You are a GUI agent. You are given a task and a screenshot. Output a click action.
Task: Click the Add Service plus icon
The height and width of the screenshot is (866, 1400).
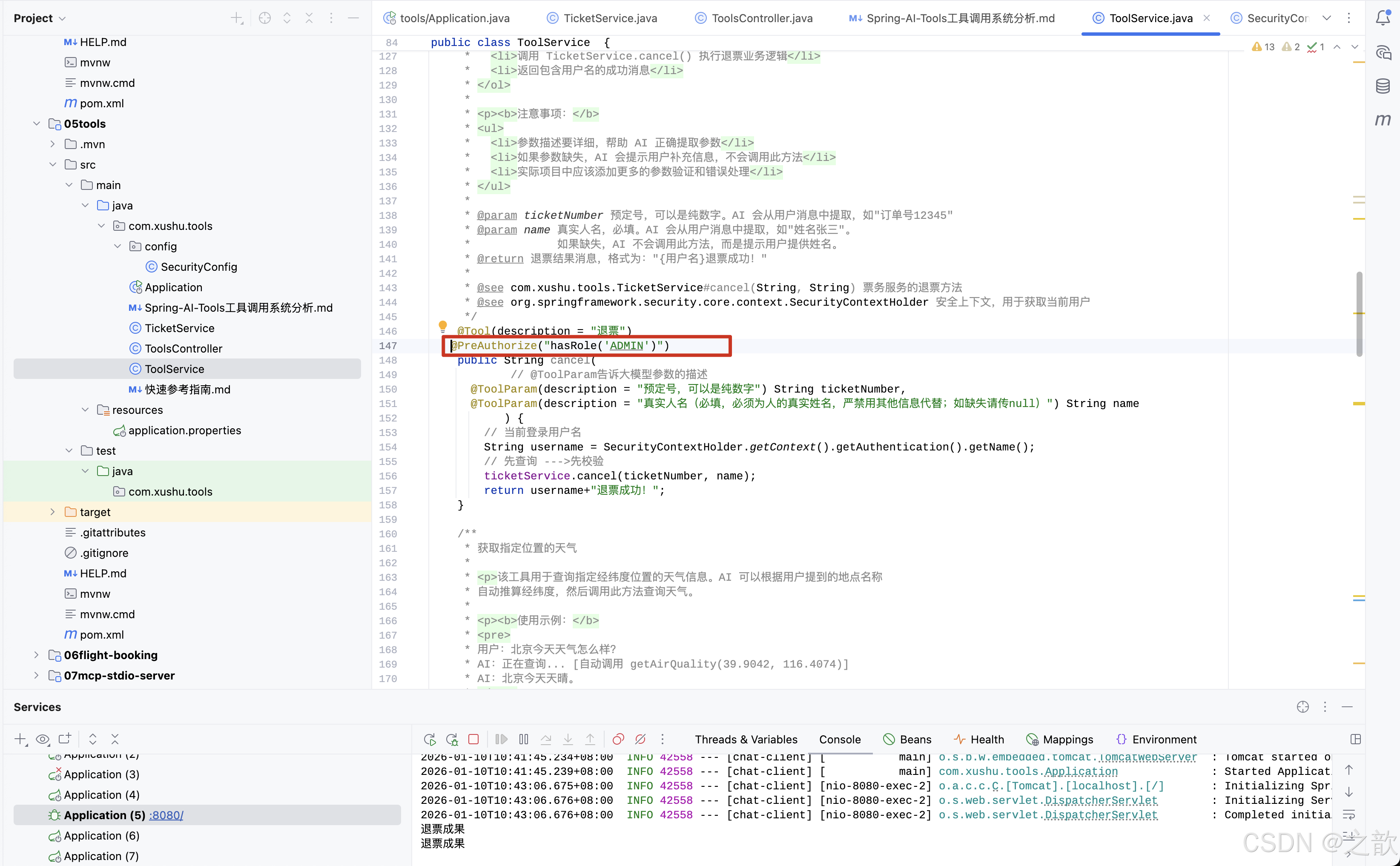(x=20, y=740)
